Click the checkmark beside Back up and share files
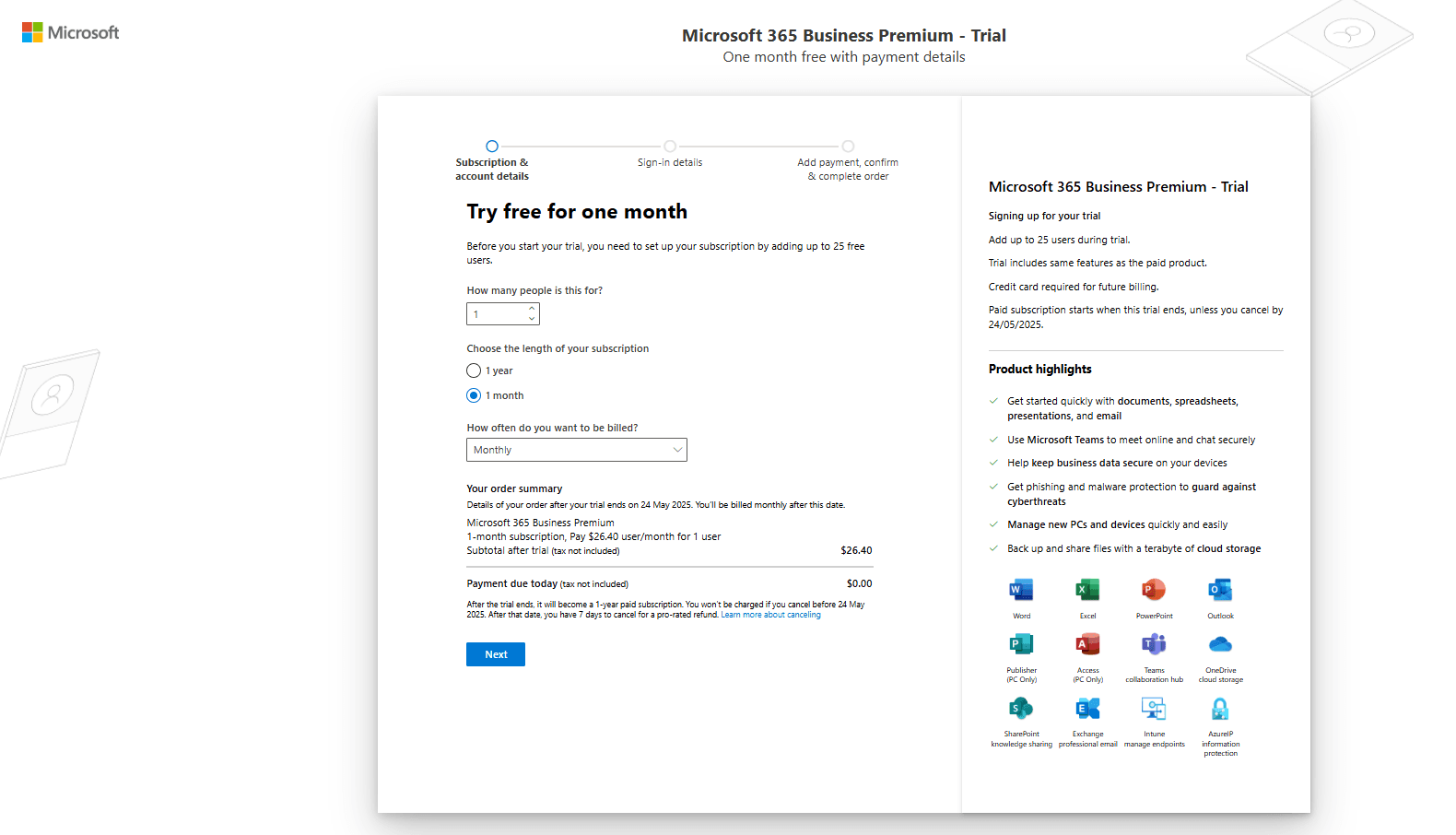Screen dimensions: 1456x835 click(x=993, y=548)
